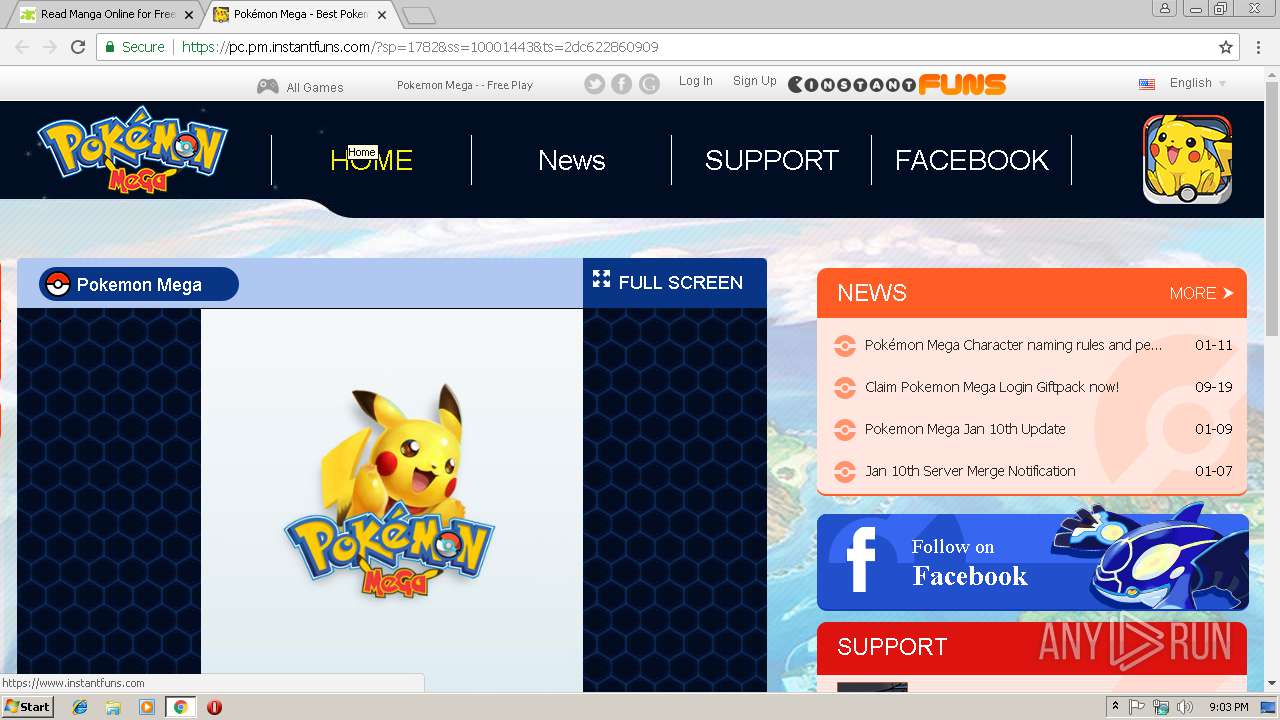Click the red Opera-like taskbar icon
This screenshot has height=720, width=1280.
tap(214, 707)
